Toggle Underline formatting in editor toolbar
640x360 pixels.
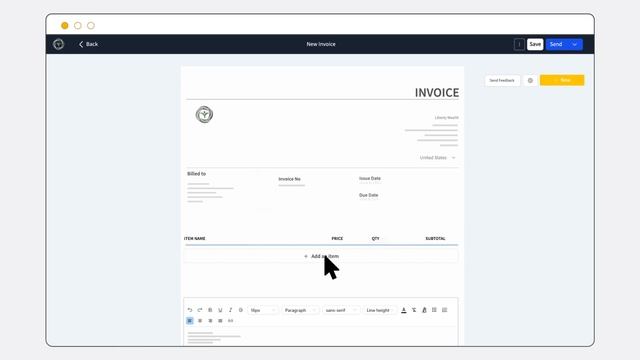220,310
